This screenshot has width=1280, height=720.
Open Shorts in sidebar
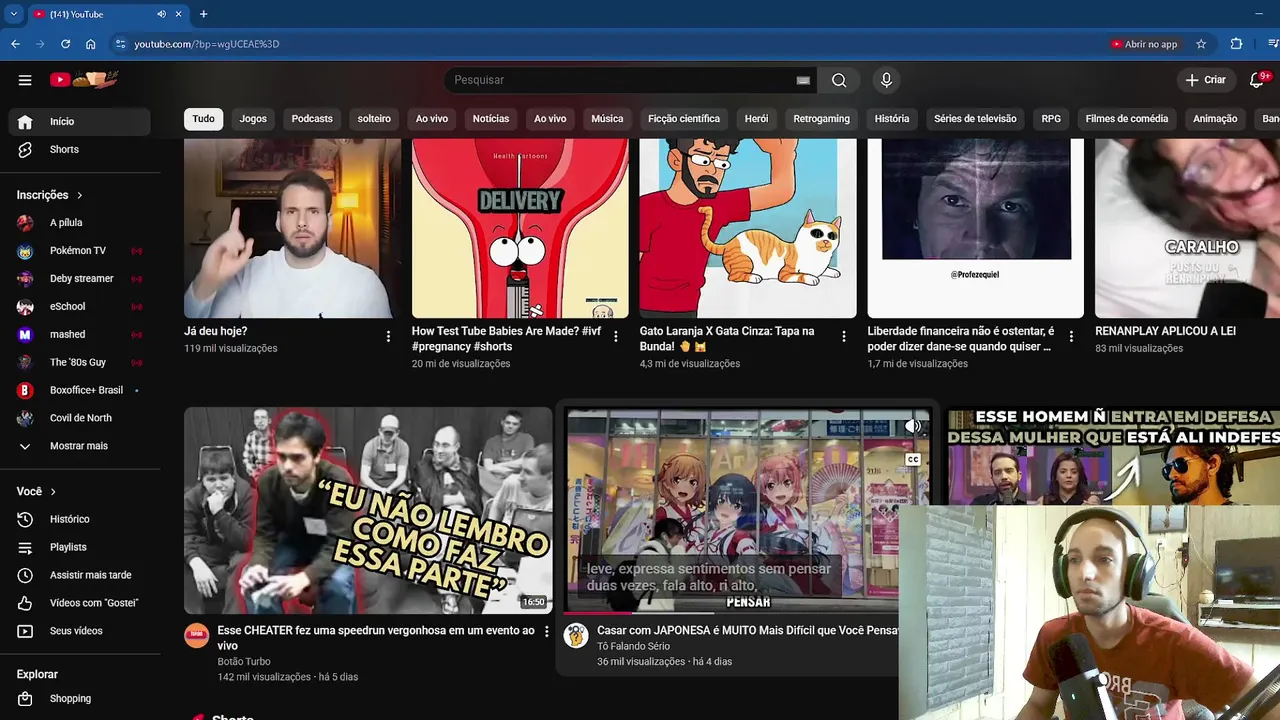[80, 149]
